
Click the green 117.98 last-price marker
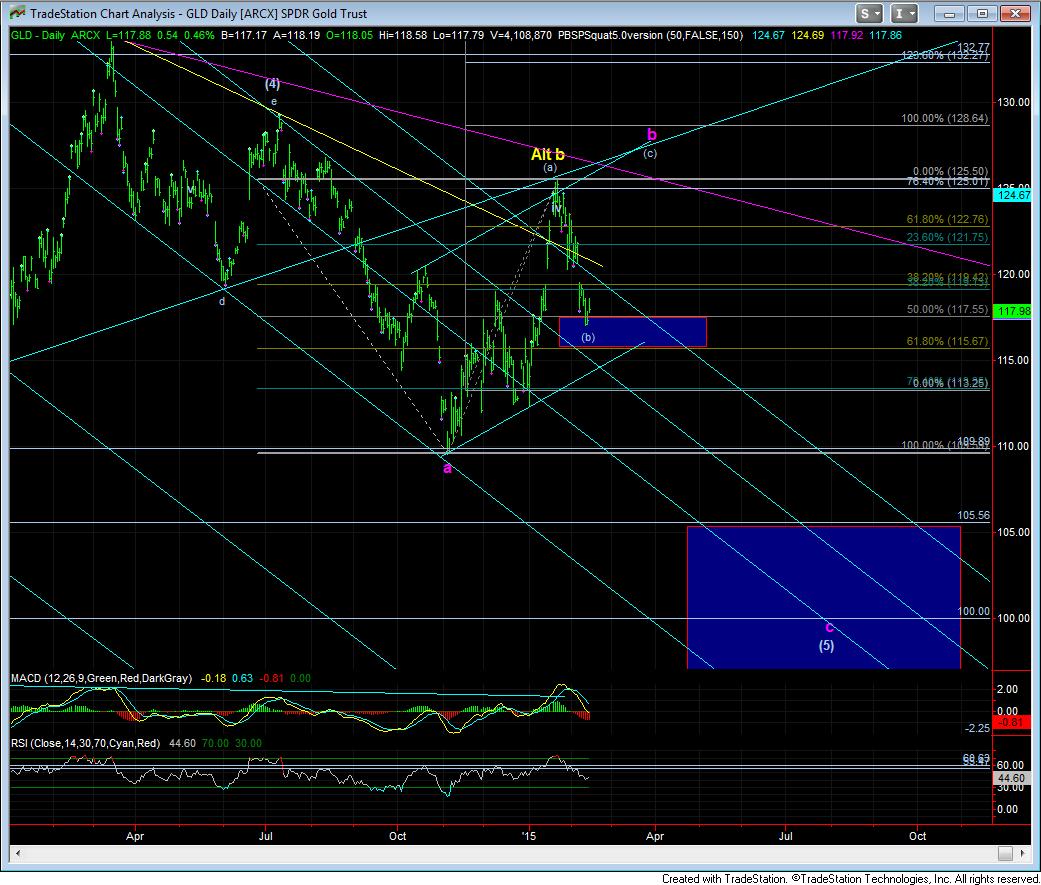tap(1013, 310)
